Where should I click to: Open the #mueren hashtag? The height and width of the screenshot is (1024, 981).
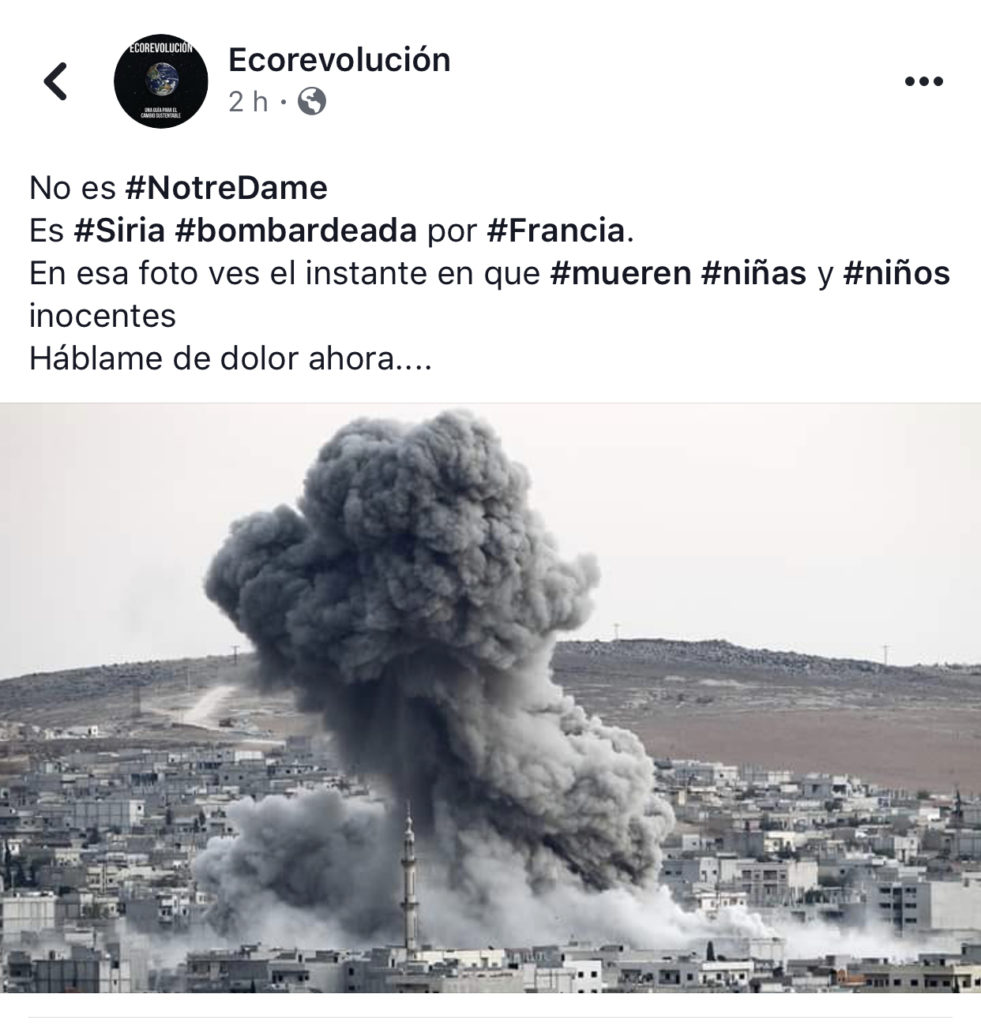pos(620,273)
